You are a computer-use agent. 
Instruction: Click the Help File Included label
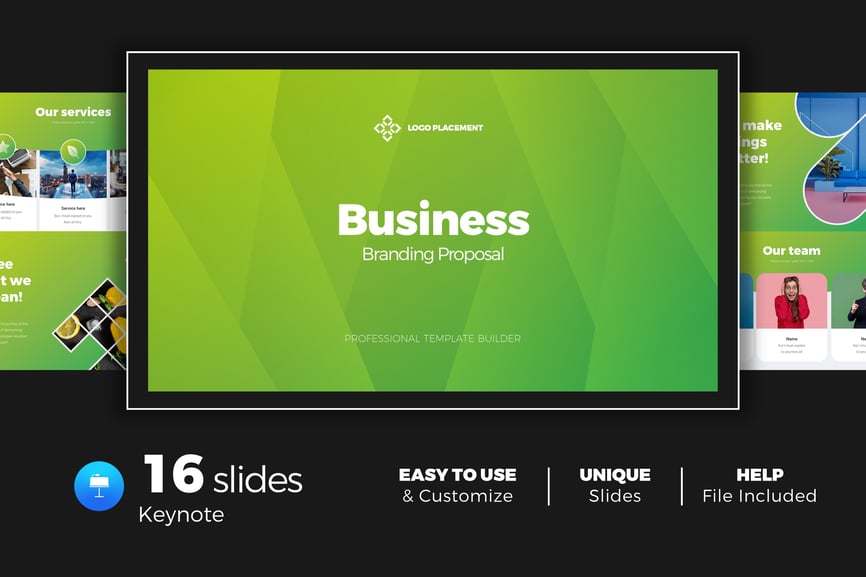759,485
